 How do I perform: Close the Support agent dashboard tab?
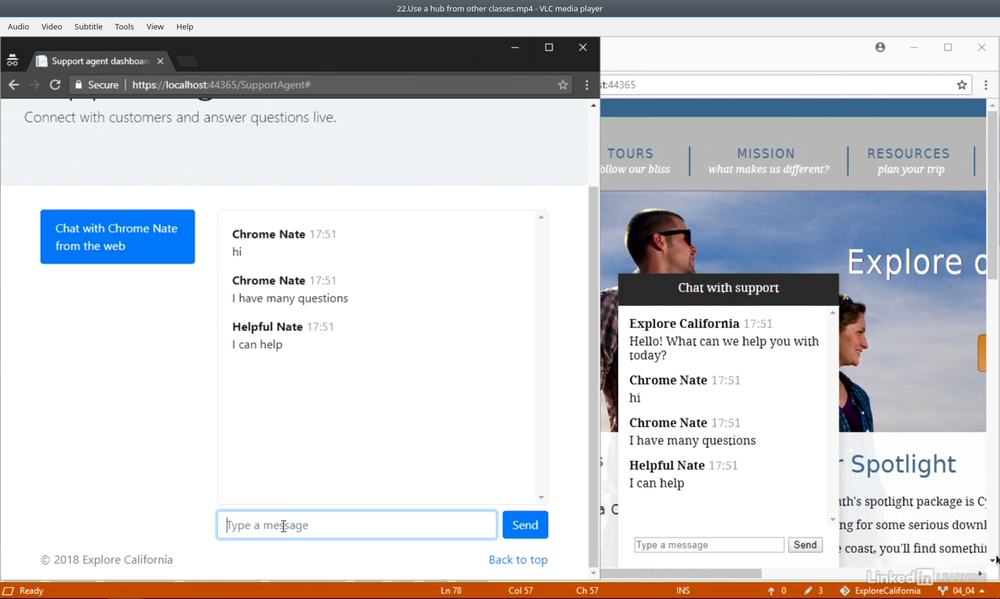tap(160, 61)
